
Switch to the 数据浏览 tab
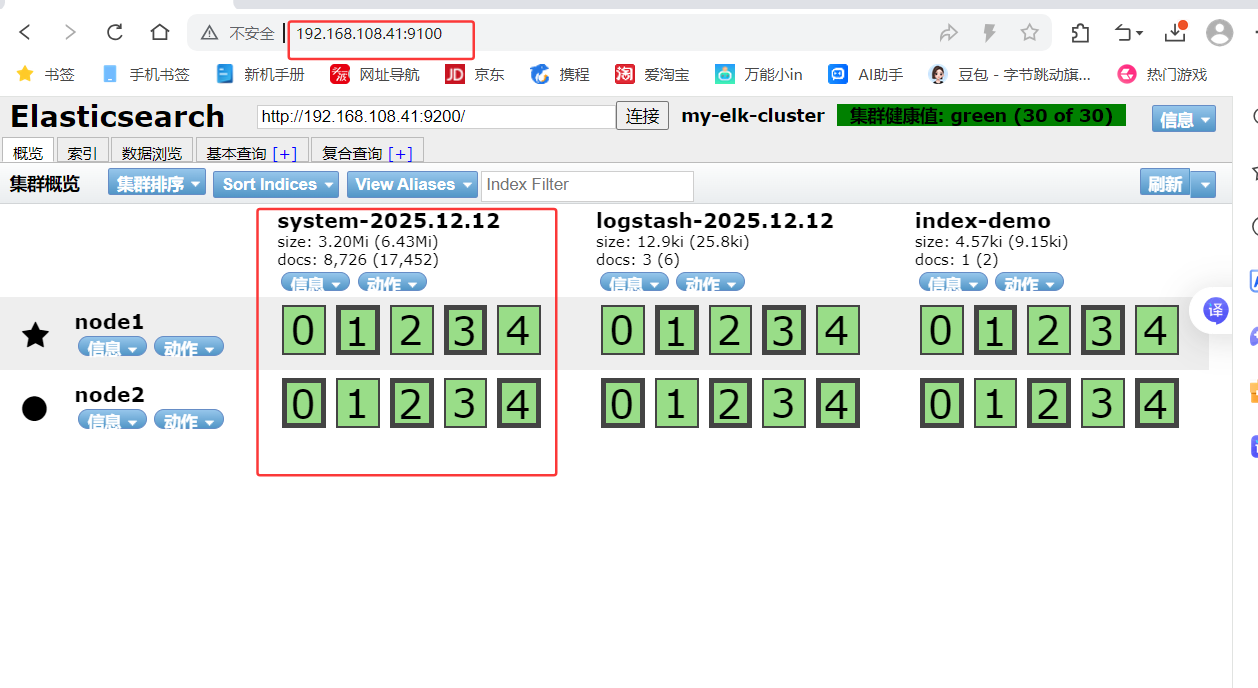coord(152,153)
